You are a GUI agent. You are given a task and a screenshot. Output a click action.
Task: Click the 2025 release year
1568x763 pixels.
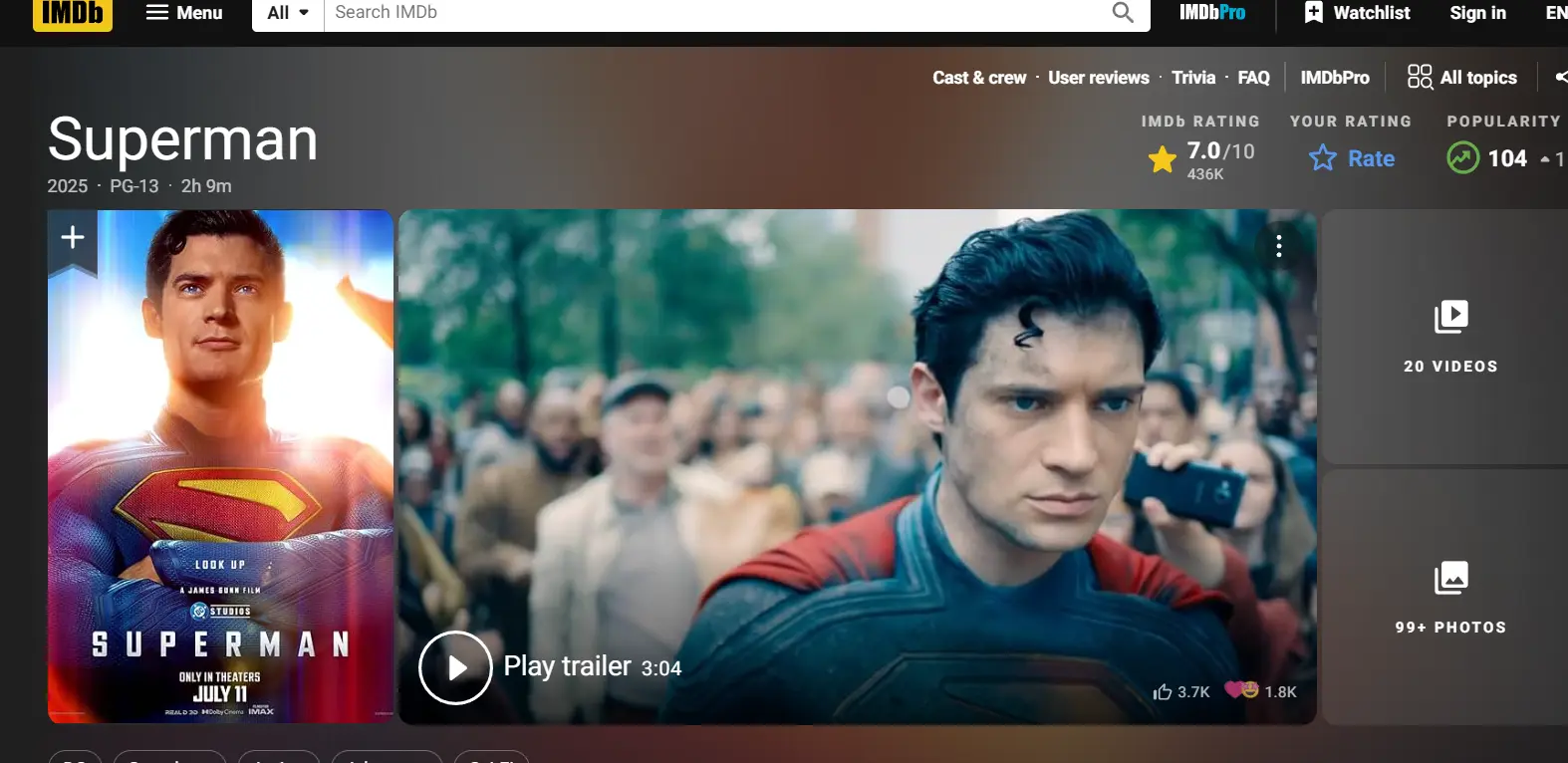(68, 186)
